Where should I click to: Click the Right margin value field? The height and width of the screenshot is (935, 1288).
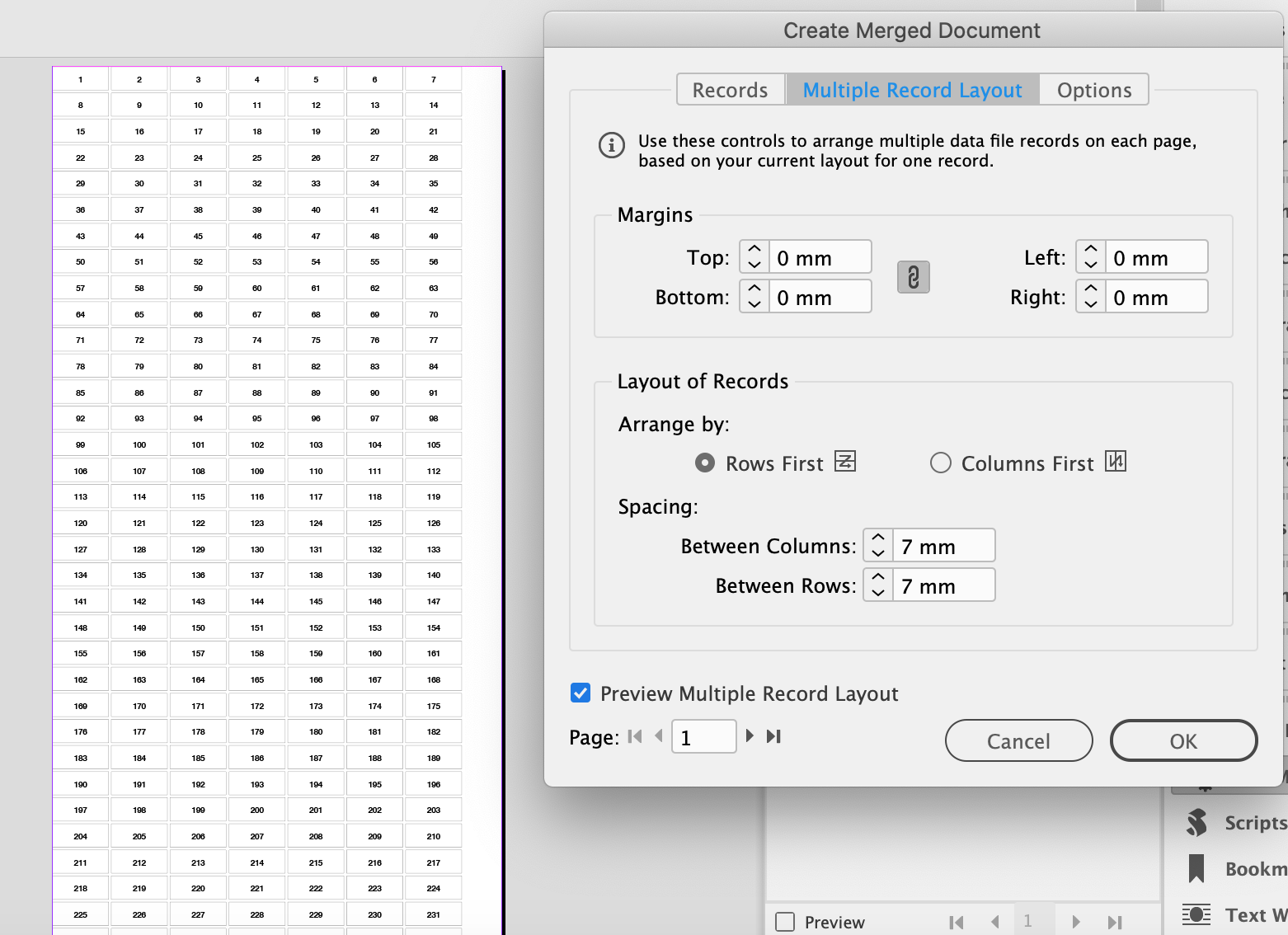[x=1157, y=296]
